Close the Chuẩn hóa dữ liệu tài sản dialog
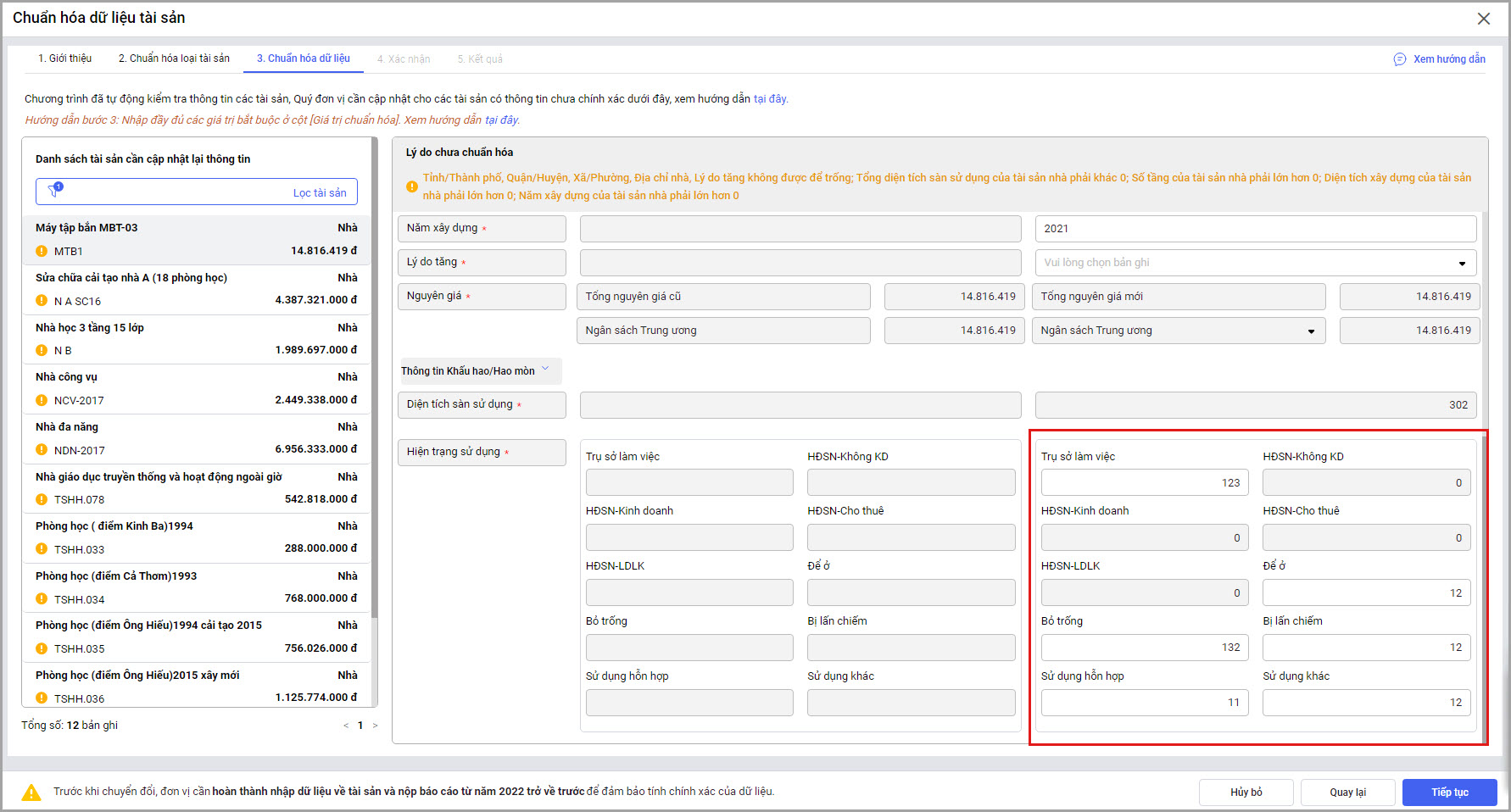Image resolution: width=1511 pixels, height=812 pixels. (1483, 19)
